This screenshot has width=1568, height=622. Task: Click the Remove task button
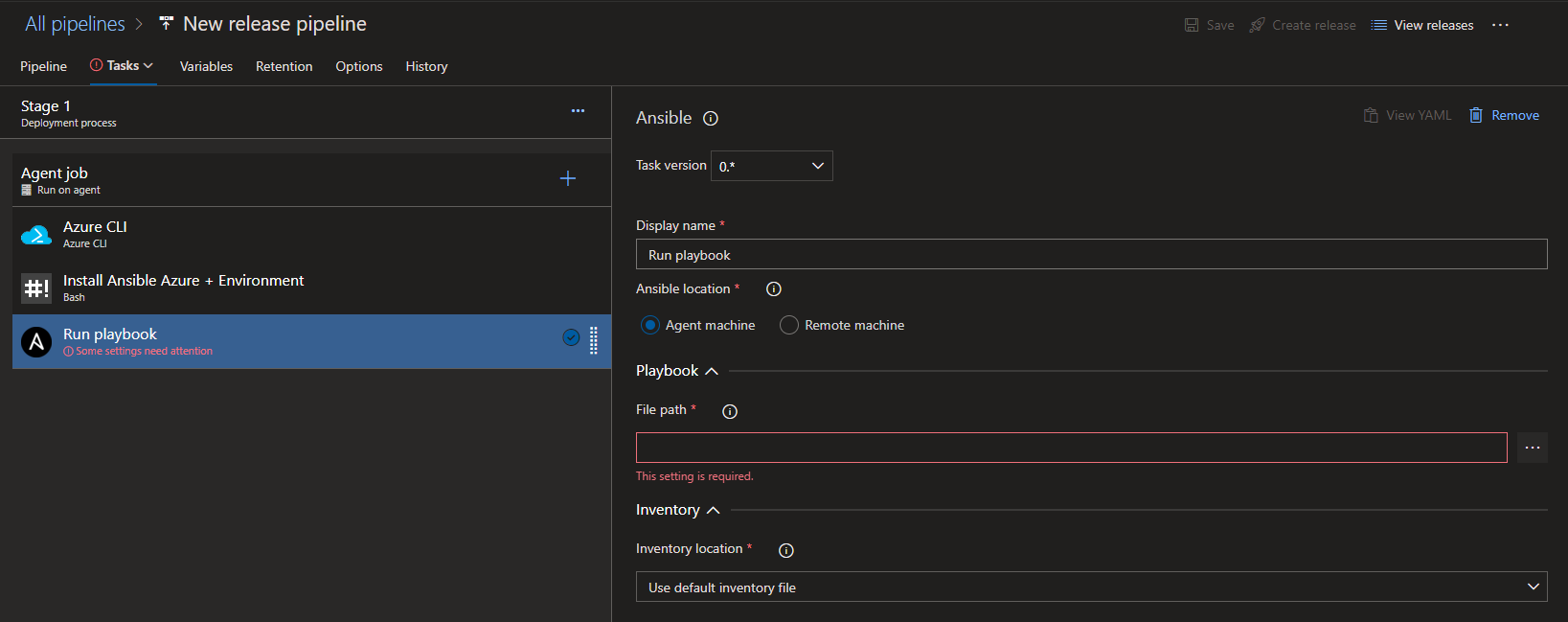[x=1505, y=115]
